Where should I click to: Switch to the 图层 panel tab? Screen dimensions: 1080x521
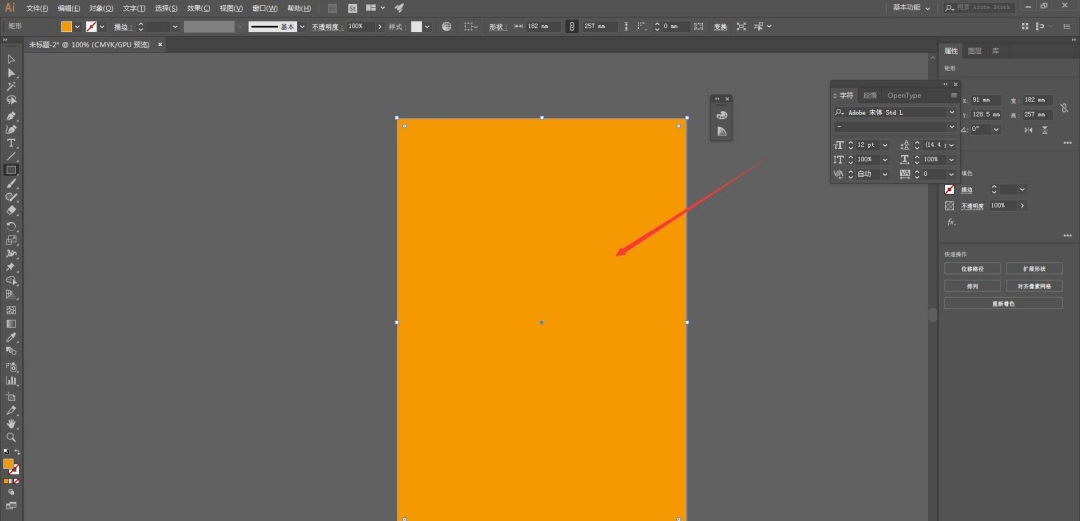click(974, 51)
